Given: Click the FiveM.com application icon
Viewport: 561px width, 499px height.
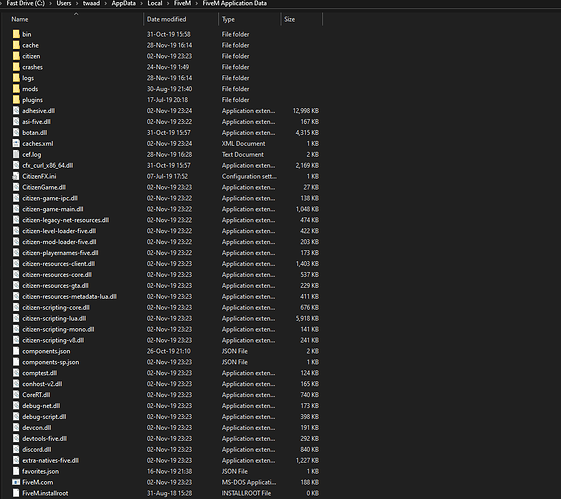Looking at the screenshot, I should pyautogui.click(x=16, y=482).
